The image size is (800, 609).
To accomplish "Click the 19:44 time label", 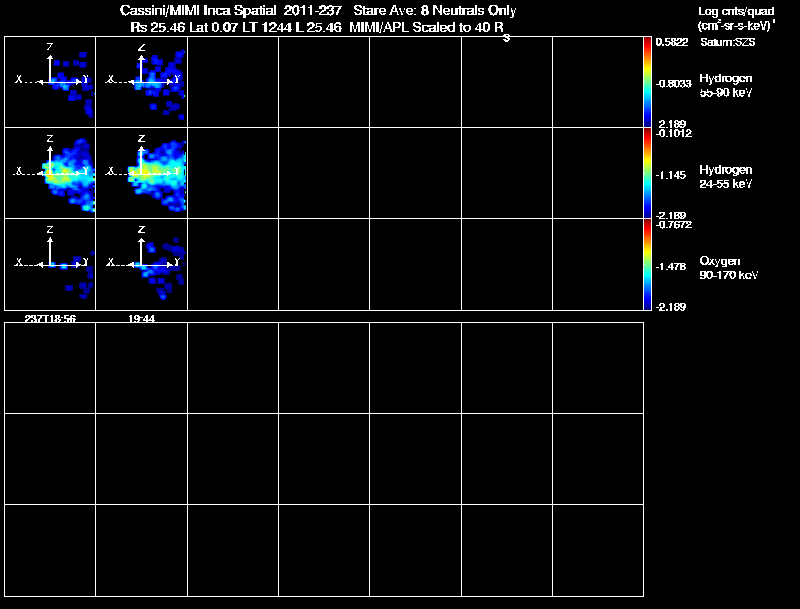I will point(141,318).
